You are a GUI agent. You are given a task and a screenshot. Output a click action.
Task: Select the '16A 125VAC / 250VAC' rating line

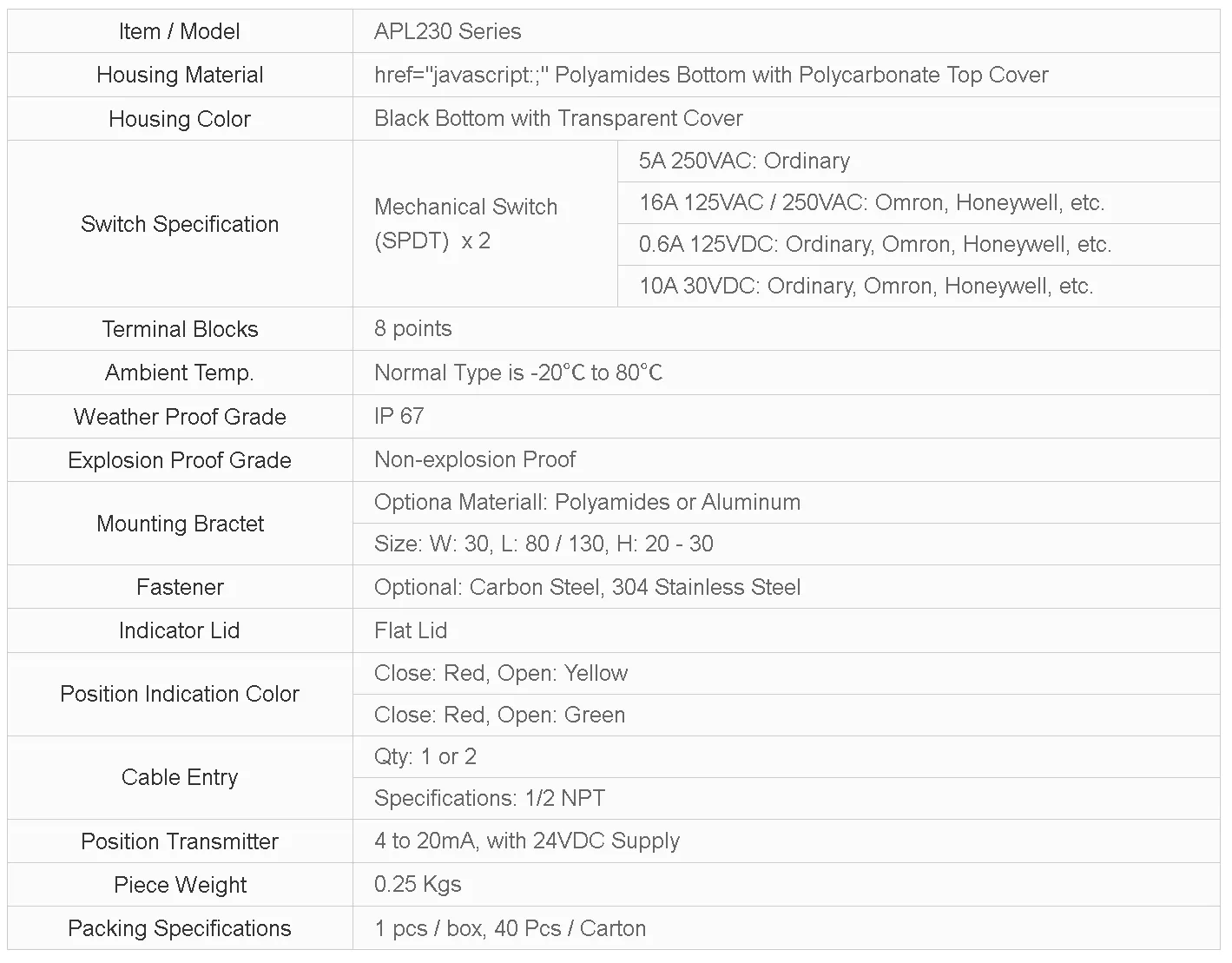click(871, 203)
